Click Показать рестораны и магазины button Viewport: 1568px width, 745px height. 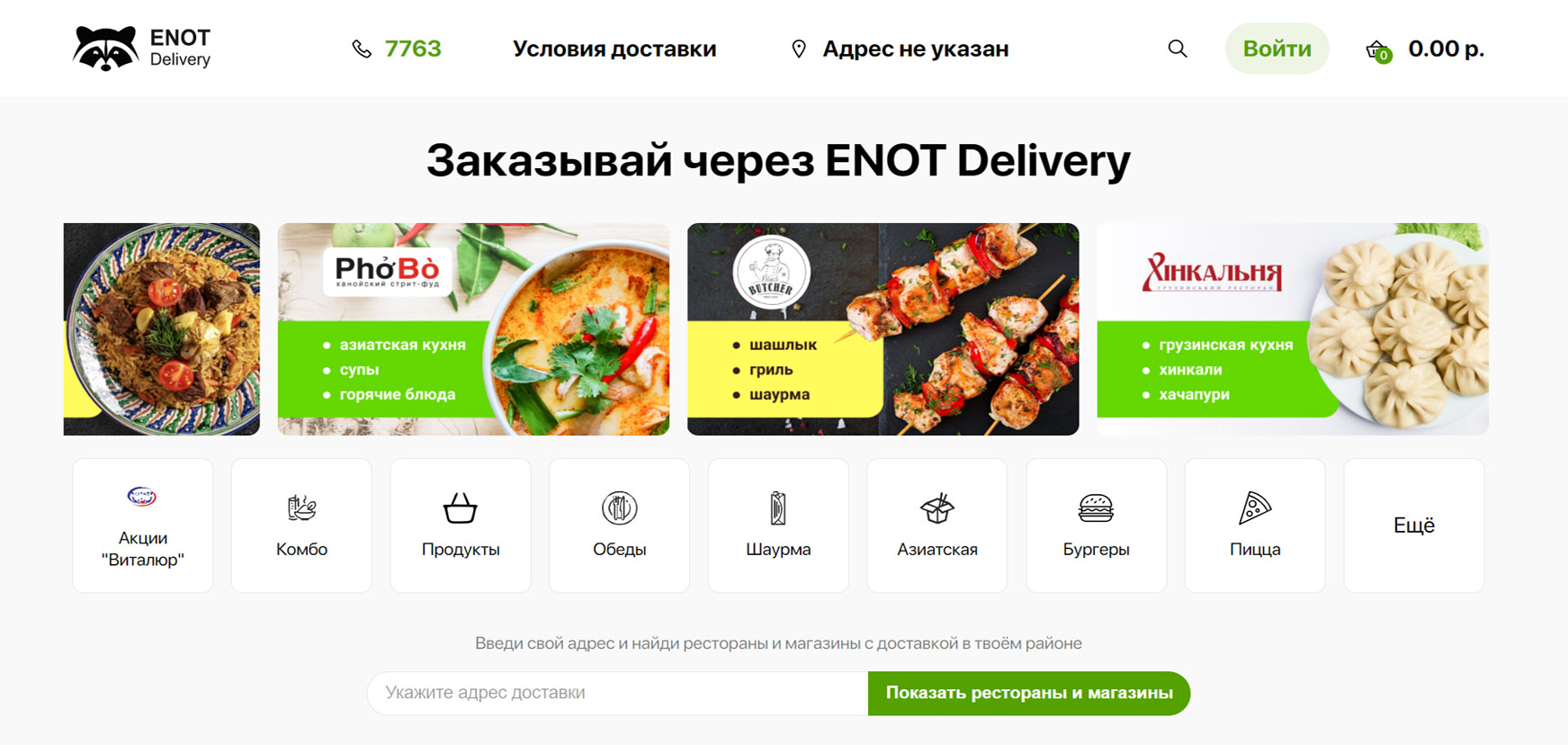tap(1029, 693)
